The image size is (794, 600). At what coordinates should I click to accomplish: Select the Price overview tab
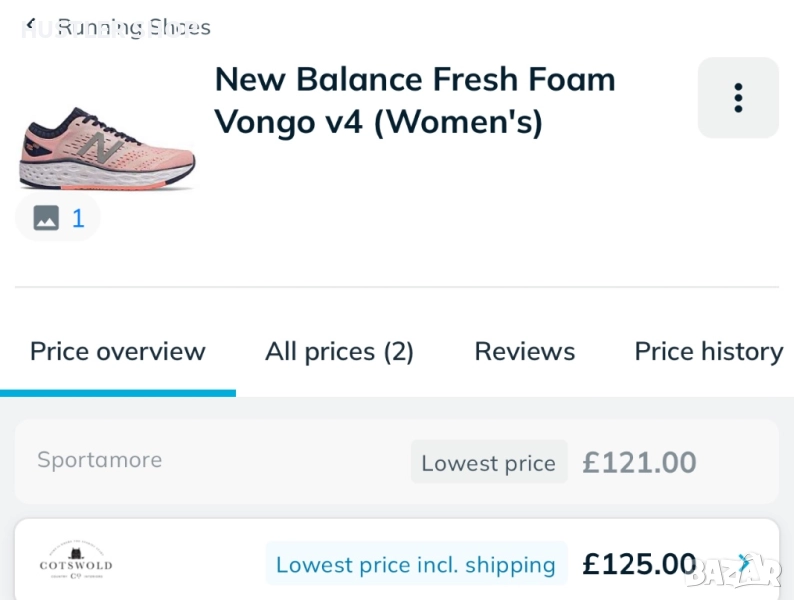pos(118,352)
